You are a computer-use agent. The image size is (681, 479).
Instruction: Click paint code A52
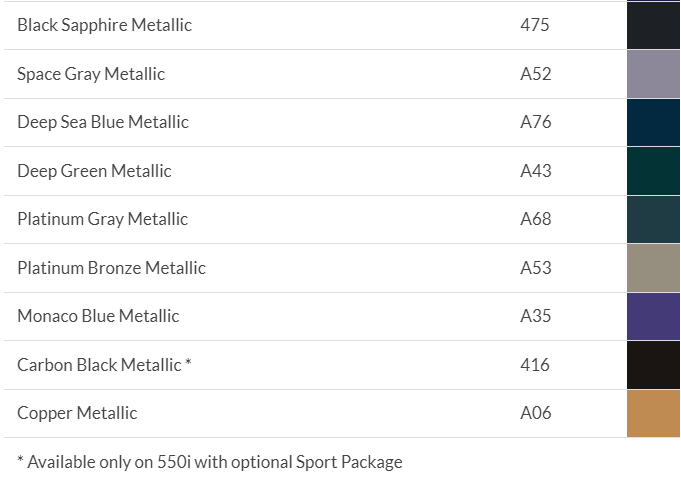coord(536,74)
